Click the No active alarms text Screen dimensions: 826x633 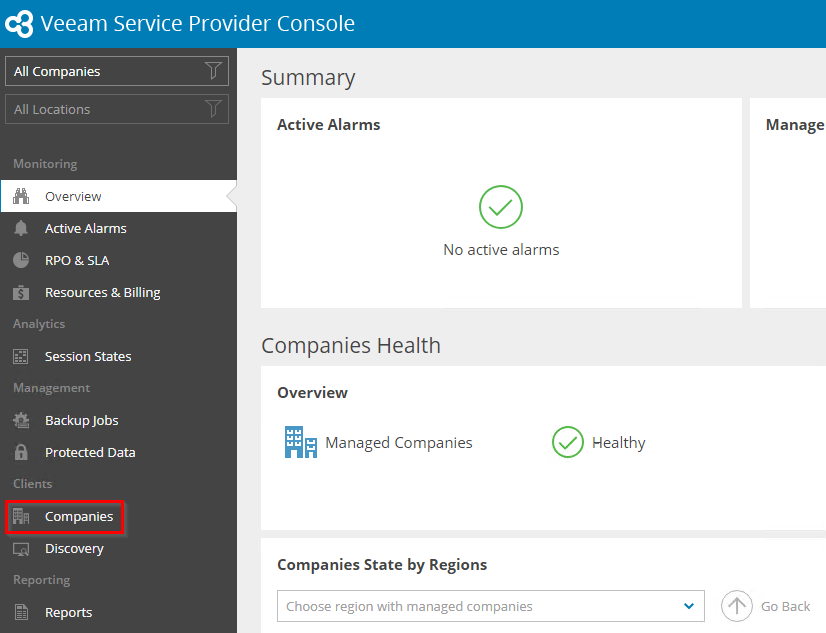(501, 250)
